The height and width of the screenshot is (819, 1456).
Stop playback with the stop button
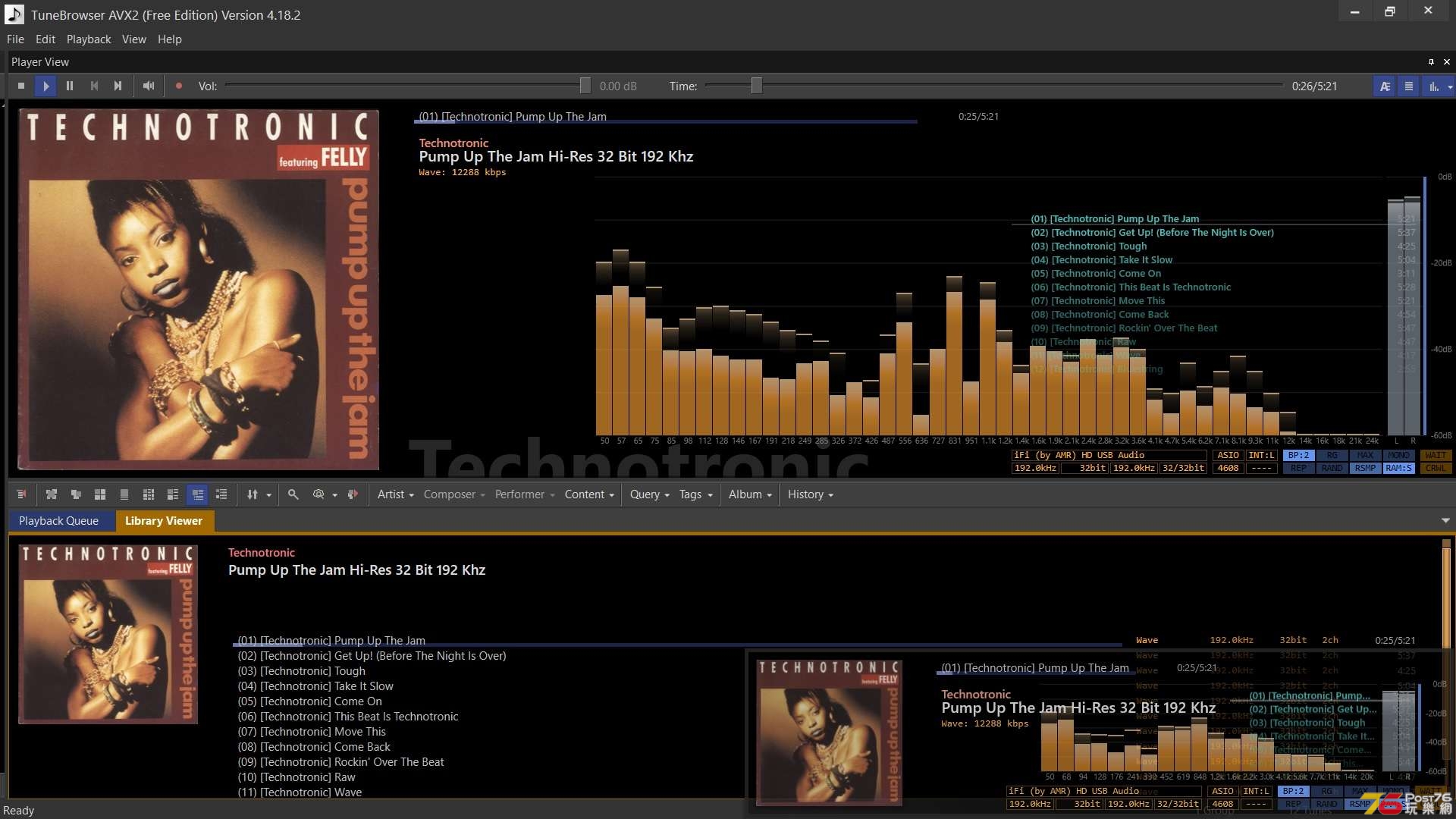(21, 86)
